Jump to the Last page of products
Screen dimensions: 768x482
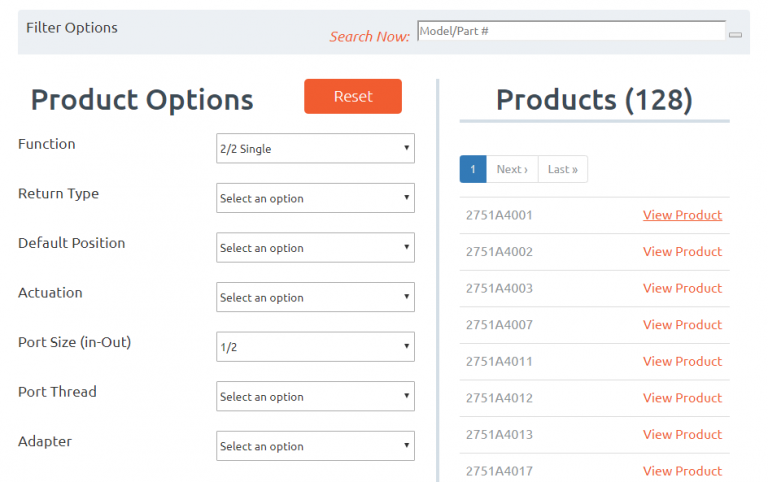[563, 169]
